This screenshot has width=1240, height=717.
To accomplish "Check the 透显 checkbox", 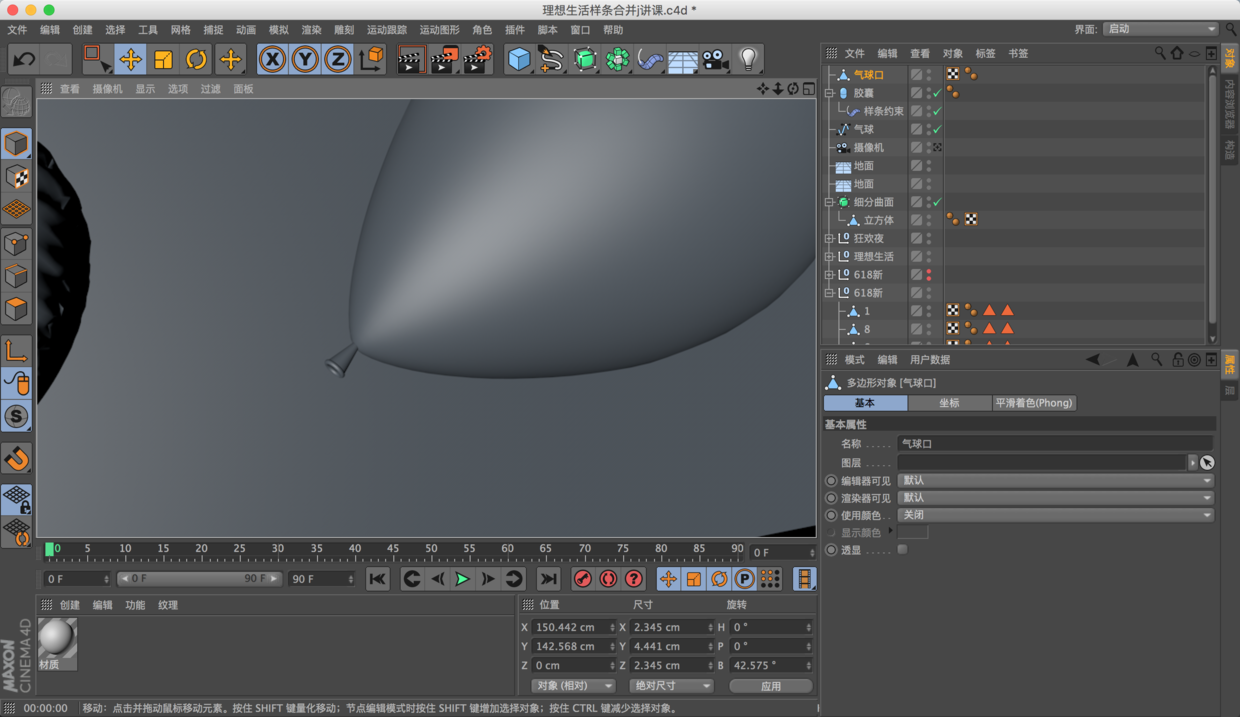I will tap(902, 550).
